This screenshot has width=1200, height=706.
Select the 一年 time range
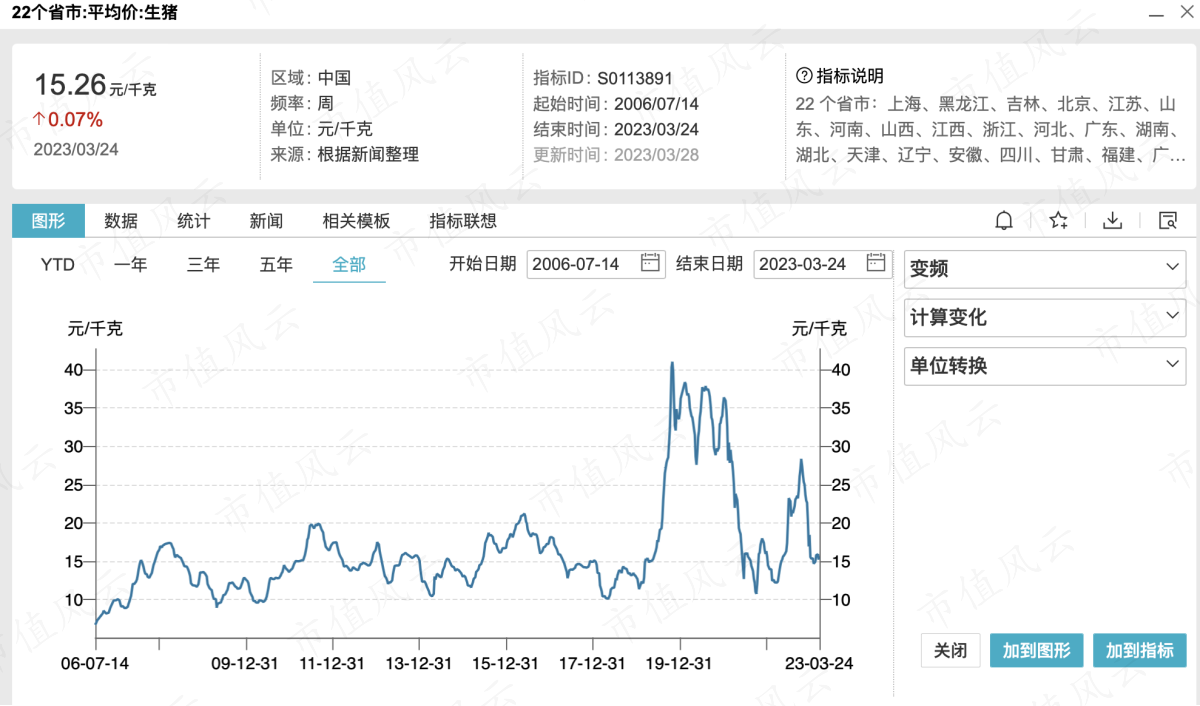tap(130, 265)
